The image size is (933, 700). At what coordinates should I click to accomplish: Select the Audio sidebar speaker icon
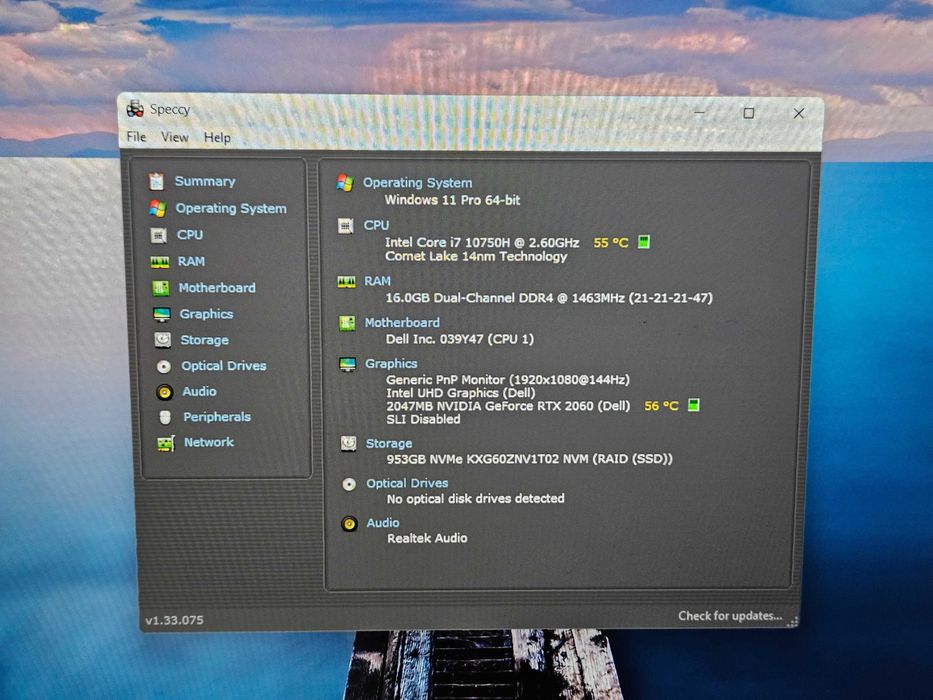[x=165, y=392]
